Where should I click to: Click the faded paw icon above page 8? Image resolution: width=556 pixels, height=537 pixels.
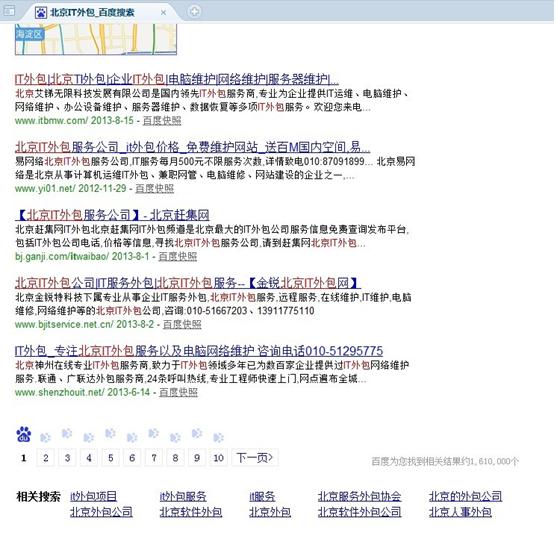[x=175, y=438]
